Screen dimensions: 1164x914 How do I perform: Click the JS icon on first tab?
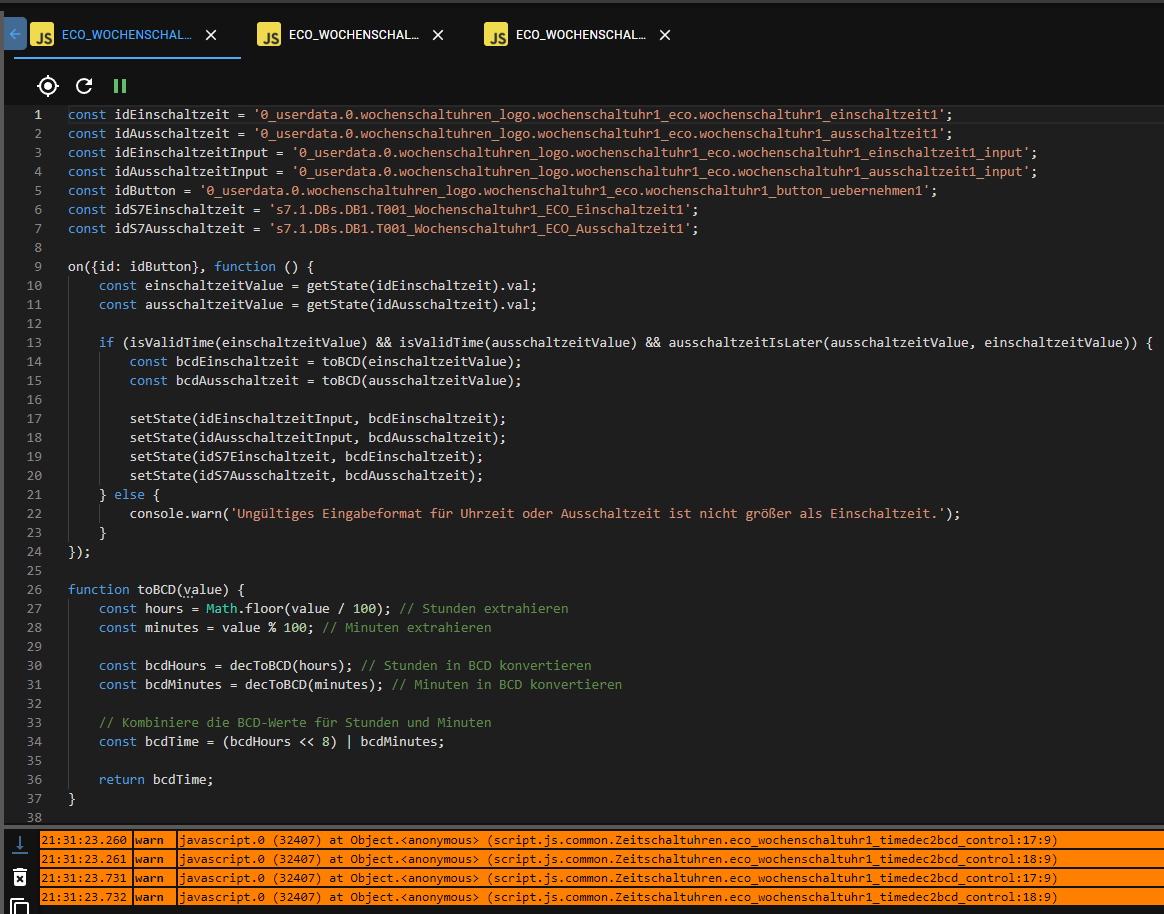point(43,34)
